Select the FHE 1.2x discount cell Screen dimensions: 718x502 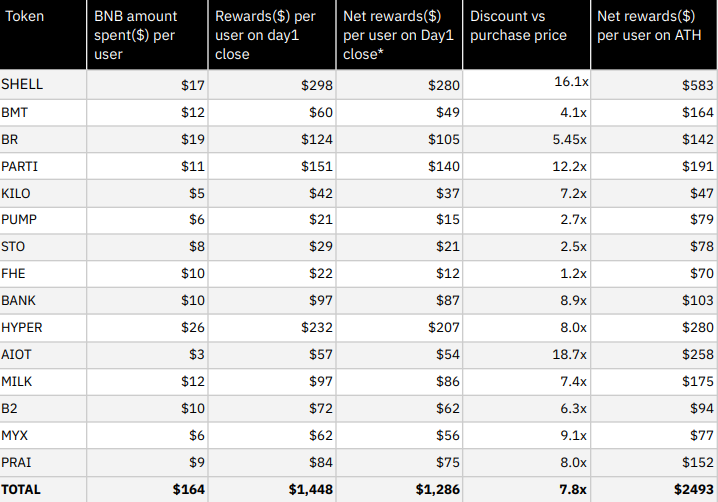pyautogui.click(x=527, y=274)
